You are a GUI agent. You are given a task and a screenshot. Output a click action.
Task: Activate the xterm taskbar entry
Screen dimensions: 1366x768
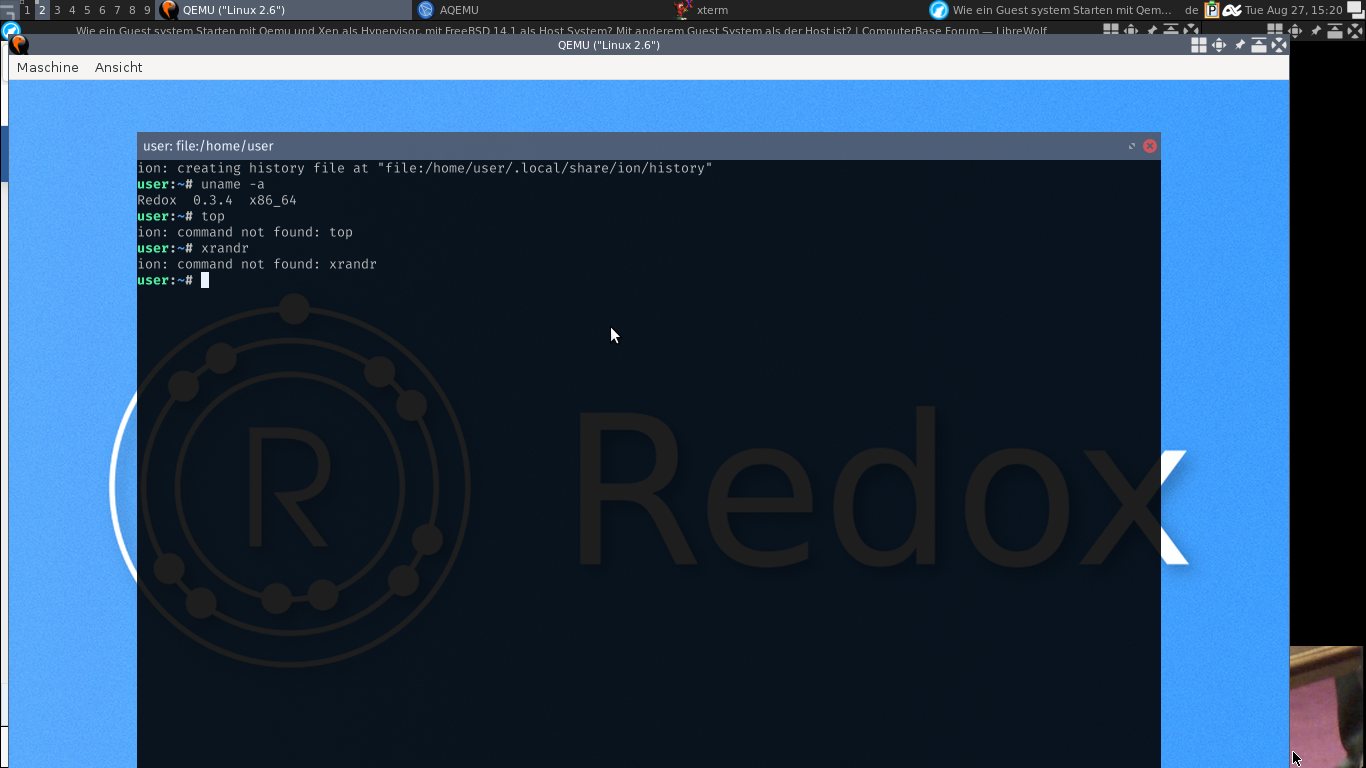coord(797,10)
